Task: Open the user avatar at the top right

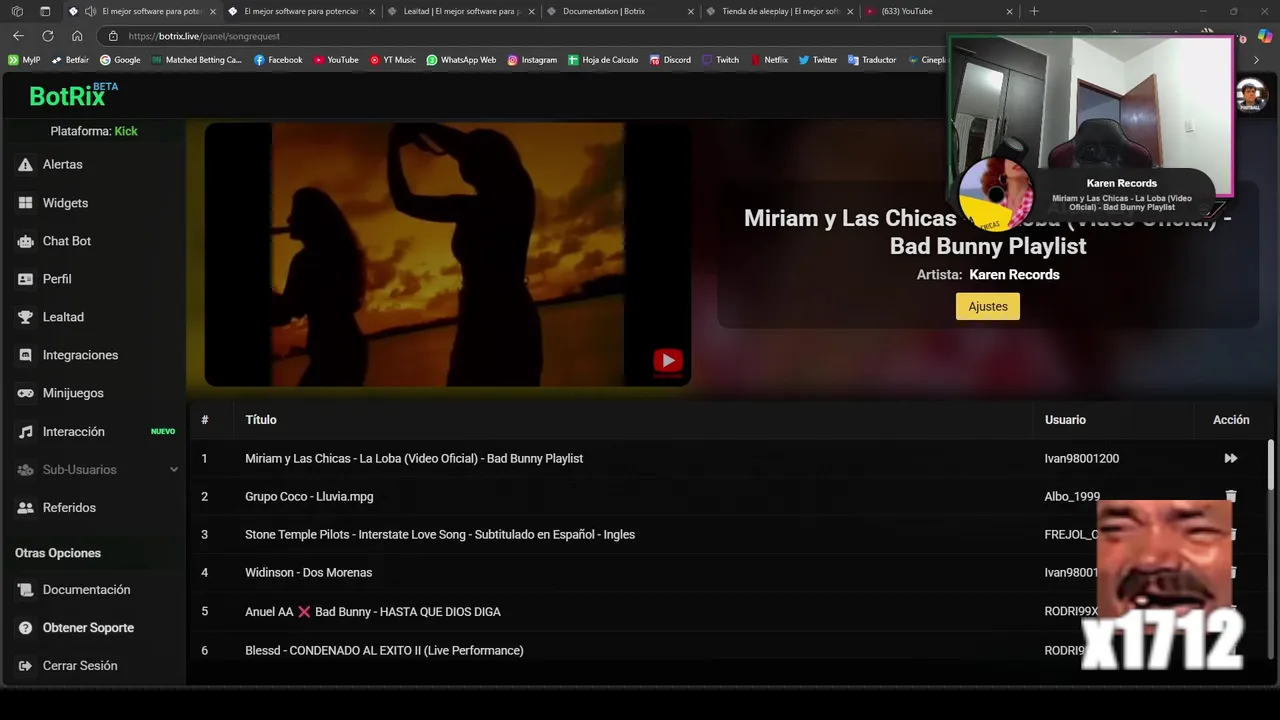Action: (x=1250, y=97)
